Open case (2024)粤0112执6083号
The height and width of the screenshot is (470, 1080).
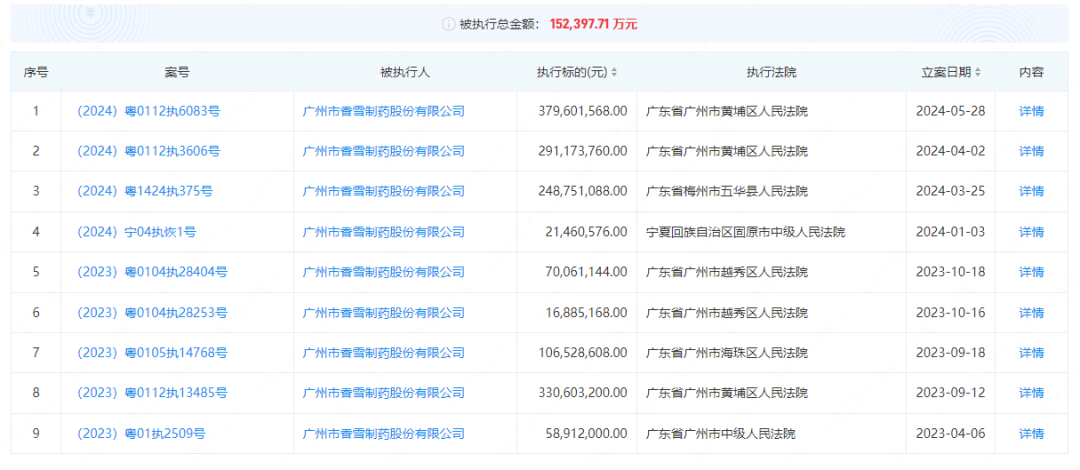[148, 110]
